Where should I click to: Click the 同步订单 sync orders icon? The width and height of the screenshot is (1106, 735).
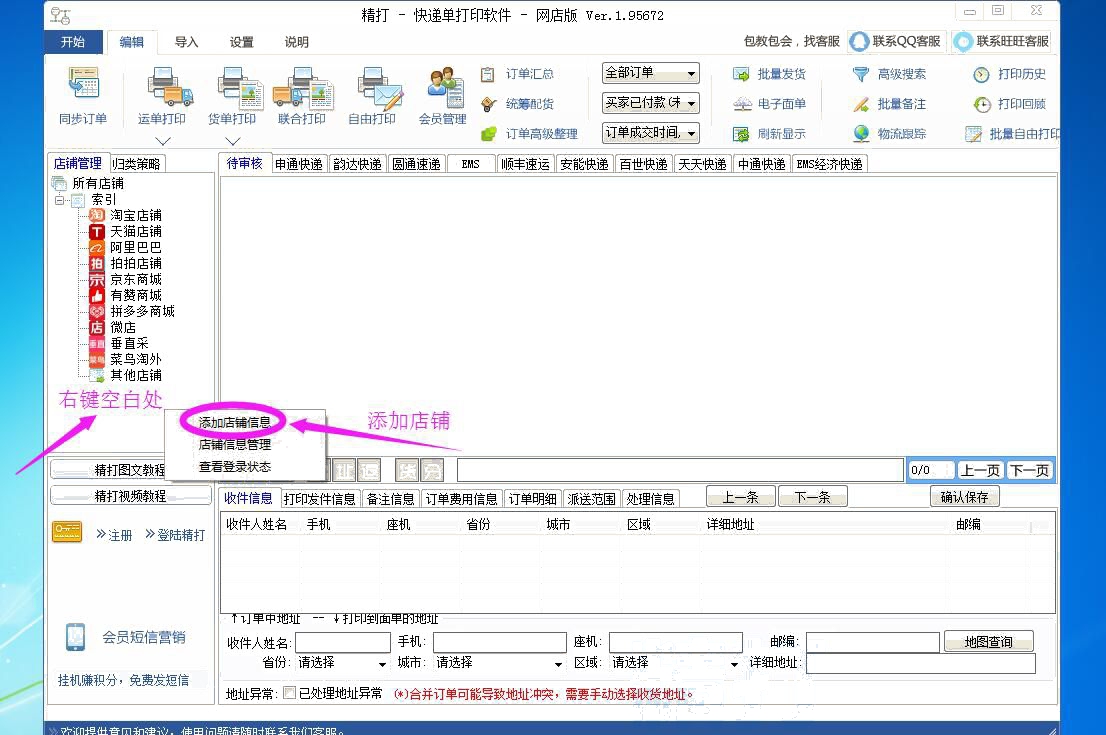[x=82, y=86]
